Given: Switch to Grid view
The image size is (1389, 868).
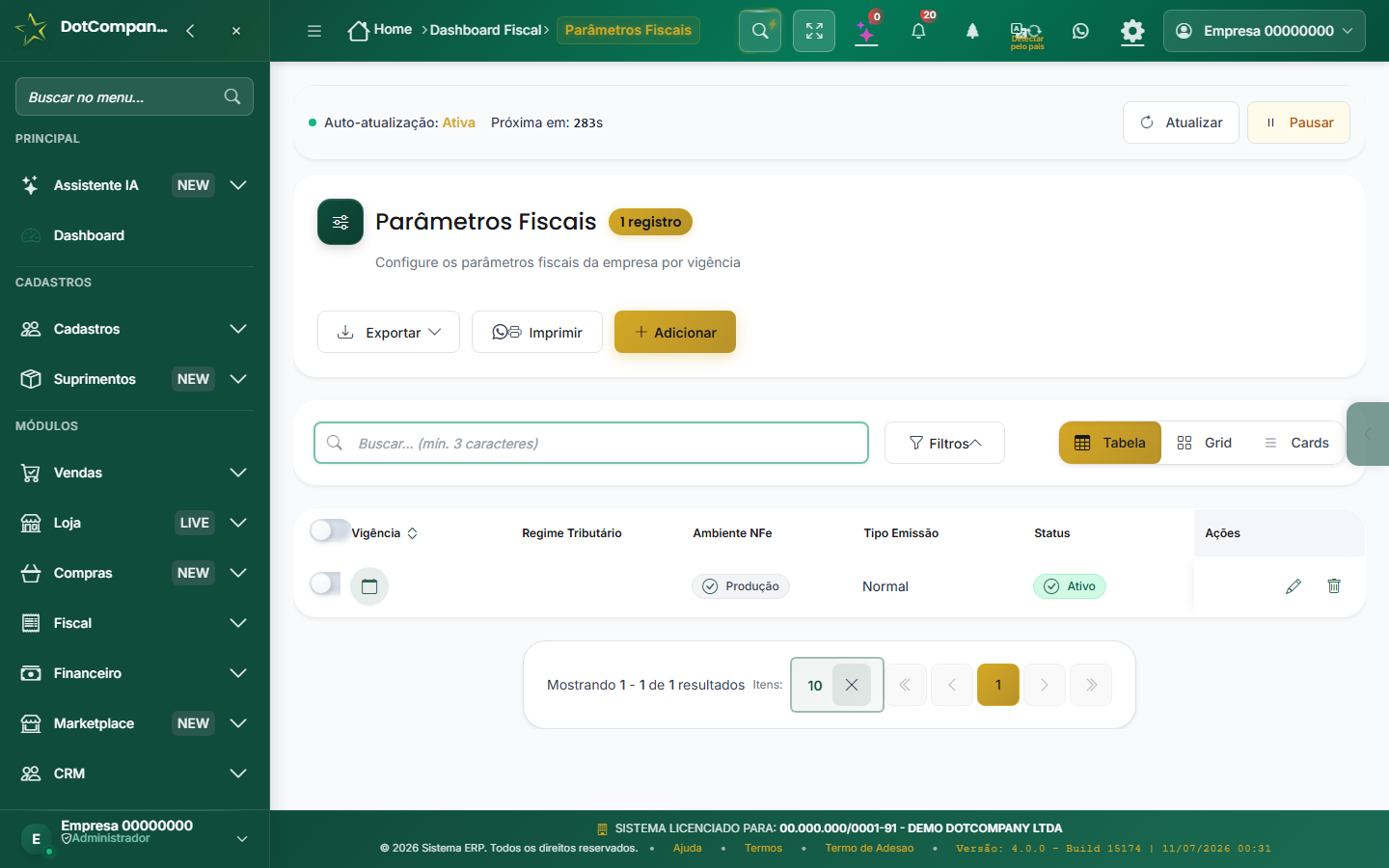Looking at the screenshot, I should 1205,443.
